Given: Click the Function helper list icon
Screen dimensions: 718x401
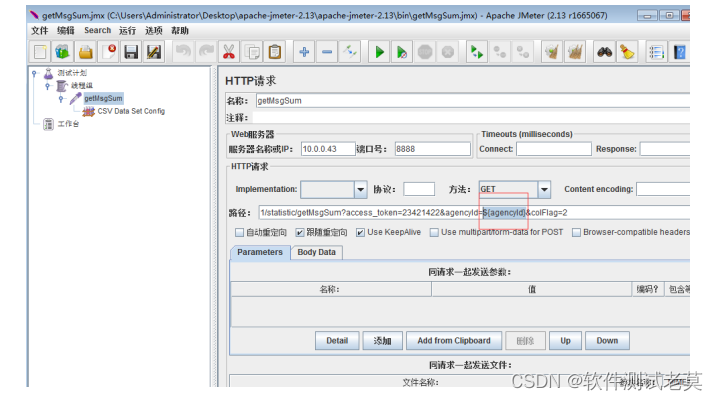Looking at the screenshot, I should tap(656, 52).
